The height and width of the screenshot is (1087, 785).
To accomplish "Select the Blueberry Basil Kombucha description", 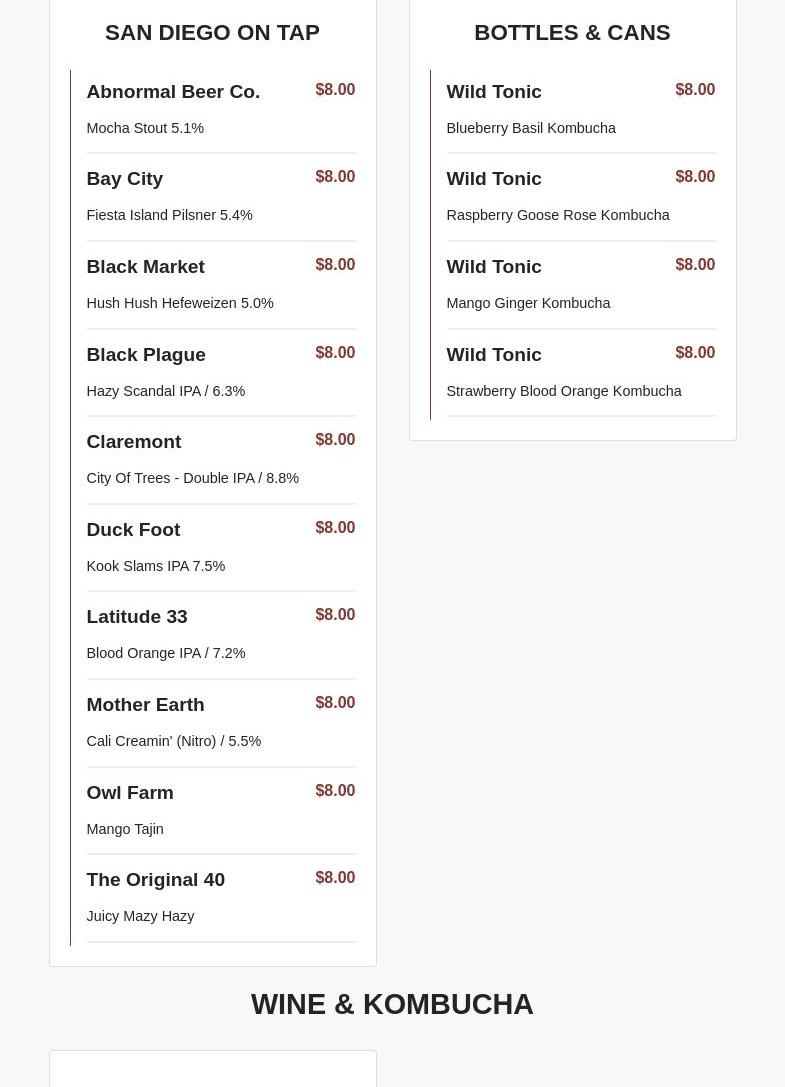I will tap(531, 128).
